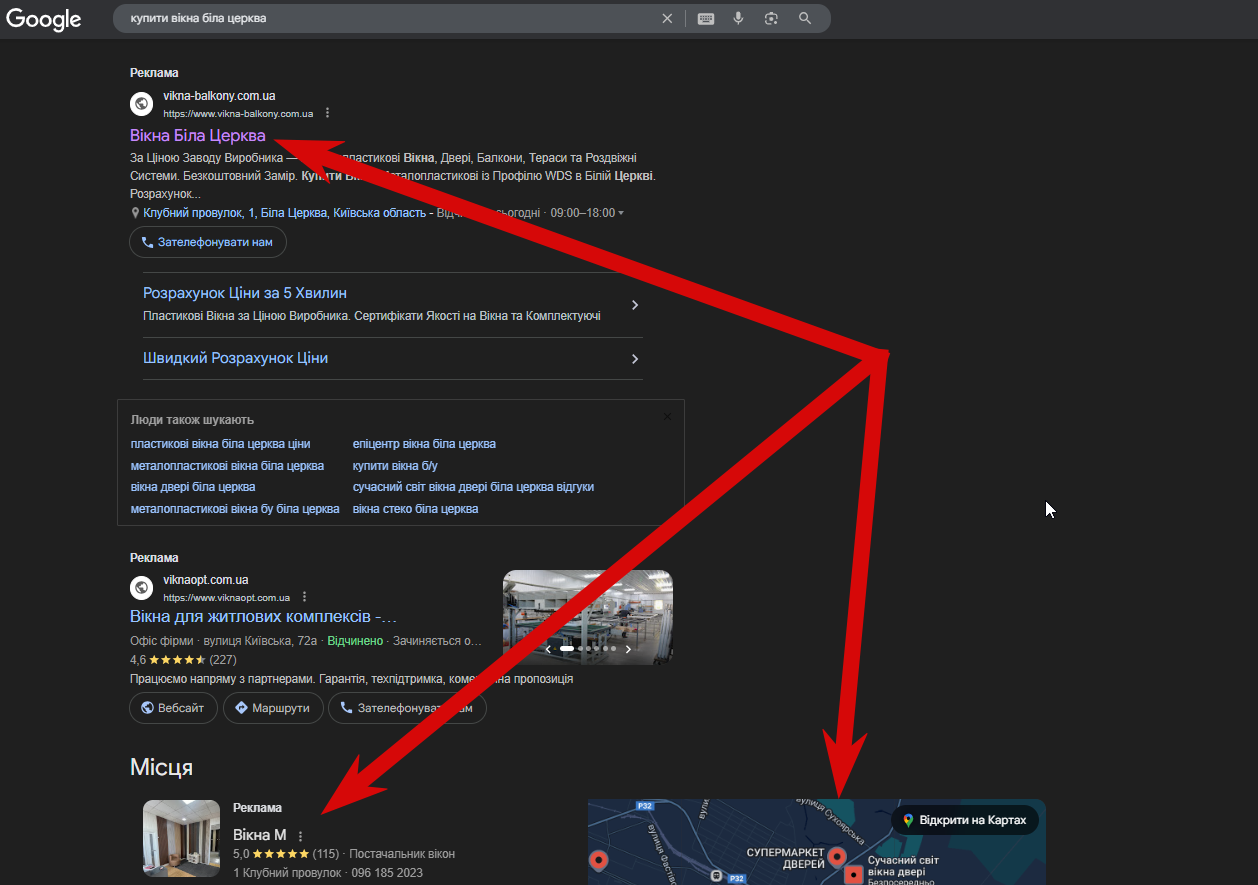The image size is (1258, 885).
Task: Search епіцентр вікна біла церква
Action: point(424,444)
